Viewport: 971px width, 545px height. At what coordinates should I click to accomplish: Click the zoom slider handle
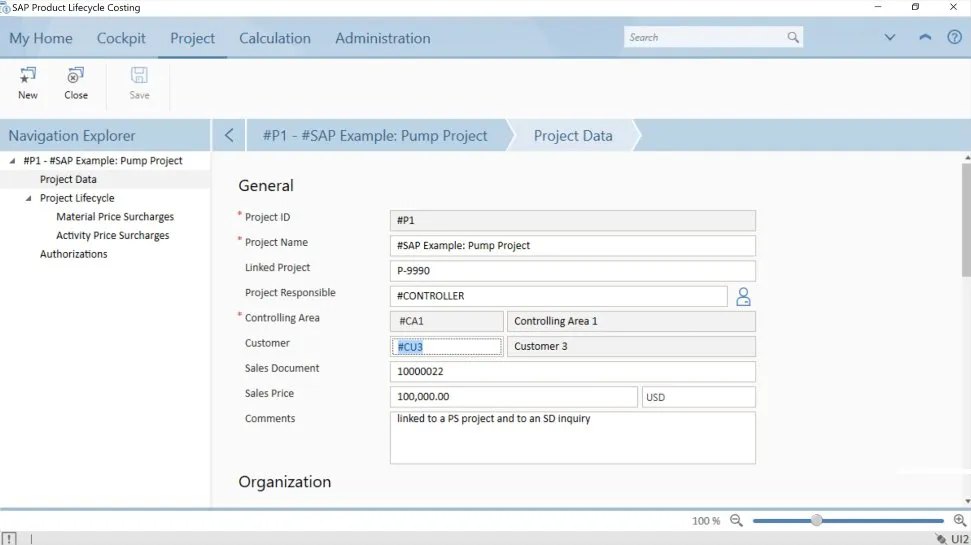(817, 521)
